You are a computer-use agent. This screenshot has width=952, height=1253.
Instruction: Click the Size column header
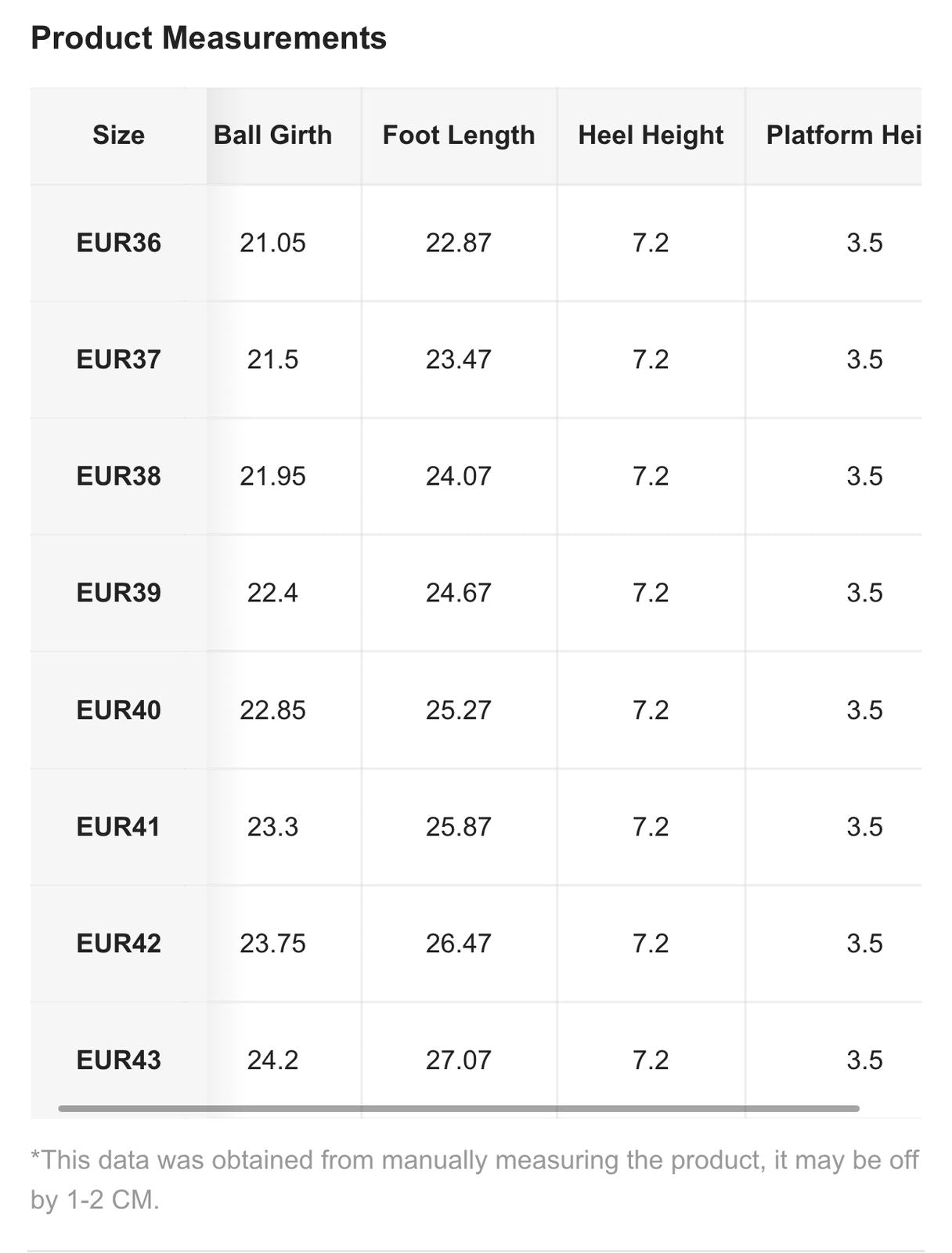[118, 135]
